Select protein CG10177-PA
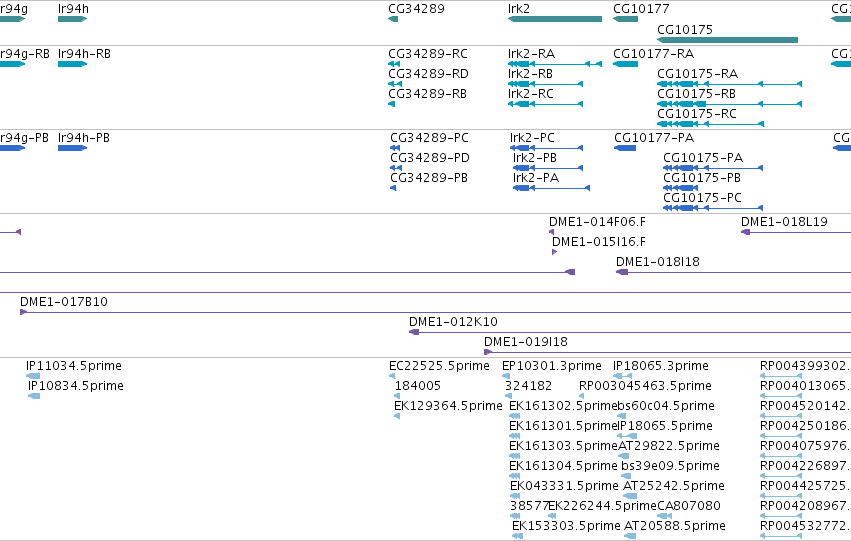 click(654, 138)
